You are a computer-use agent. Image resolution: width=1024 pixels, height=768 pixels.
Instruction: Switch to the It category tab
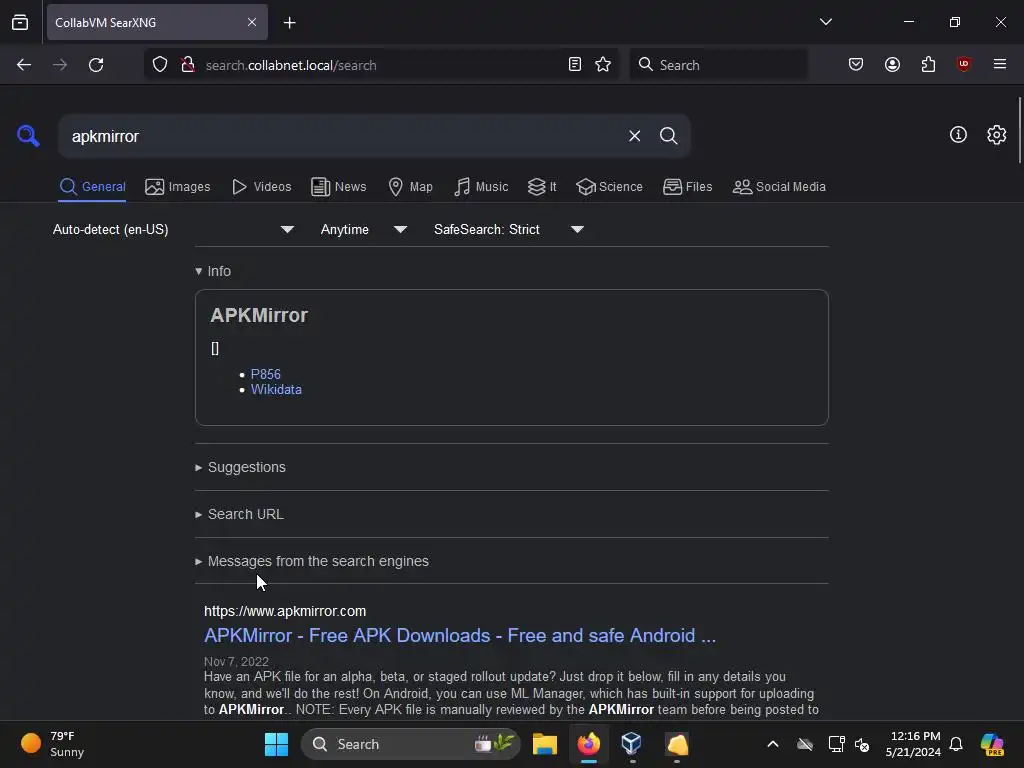542,187
